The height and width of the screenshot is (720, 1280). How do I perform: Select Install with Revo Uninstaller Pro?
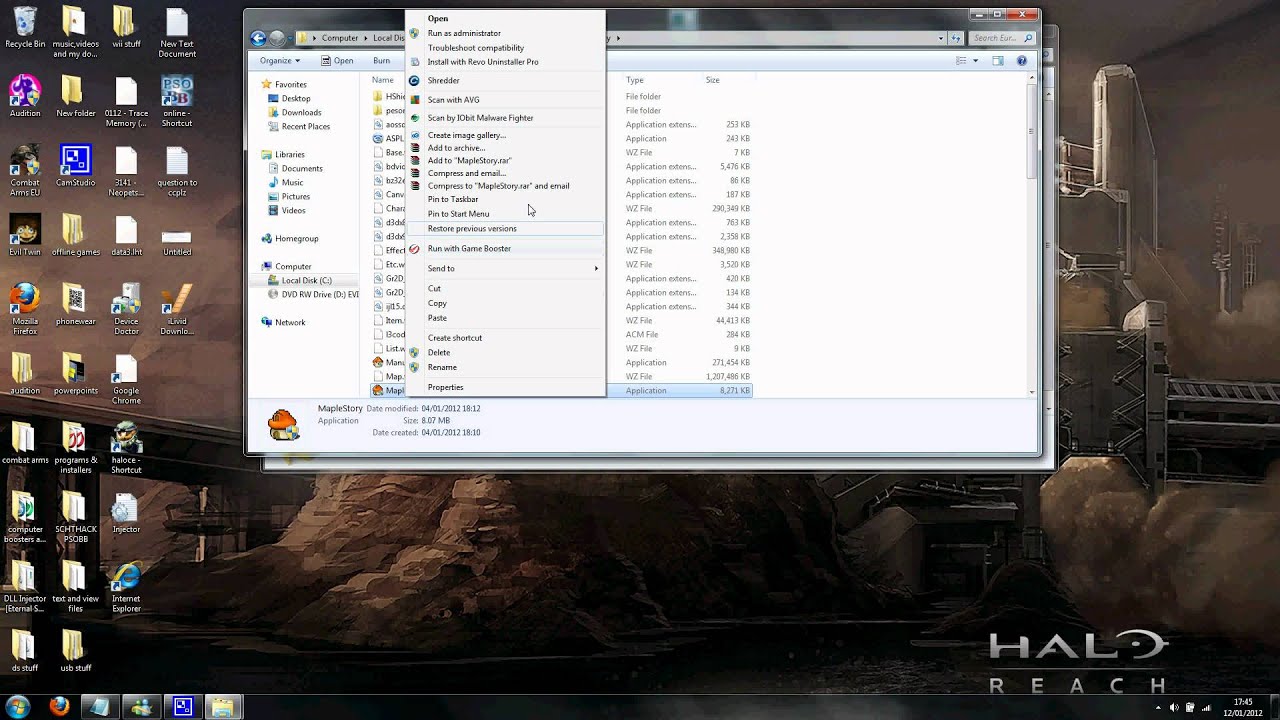click(505, 62)
